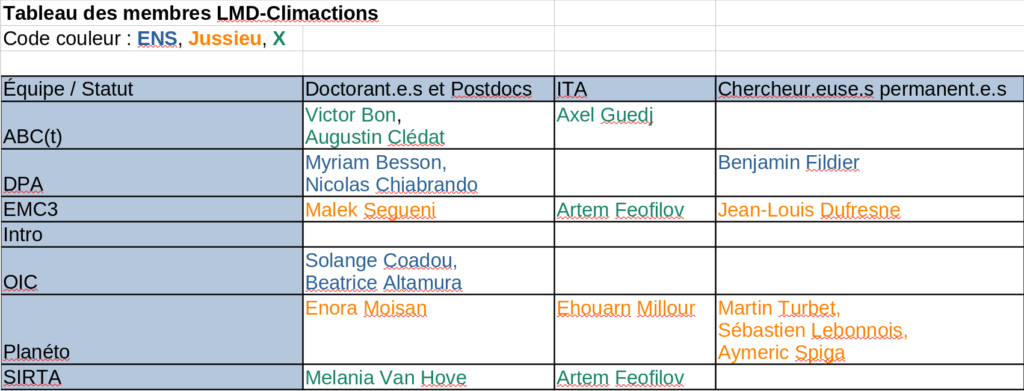Select the cell with Solange Coadou
This screenshot has width=1024, height=391.
pos(428,271)
